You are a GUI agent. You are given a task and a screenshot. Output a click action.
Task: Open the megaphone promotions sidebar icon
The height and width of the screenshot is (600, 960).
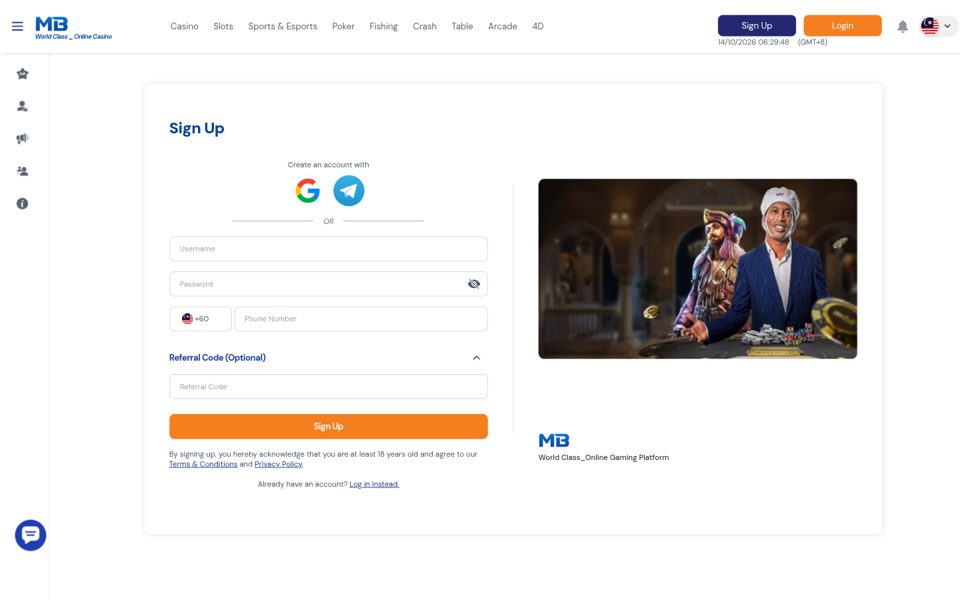[23, 138]
